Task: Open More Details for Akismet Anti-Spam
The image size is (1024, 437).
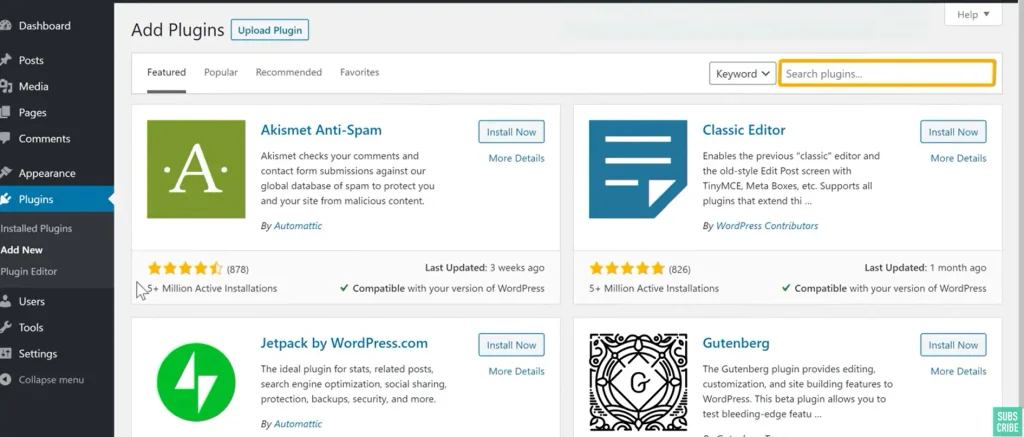Action: pos(517,158)
